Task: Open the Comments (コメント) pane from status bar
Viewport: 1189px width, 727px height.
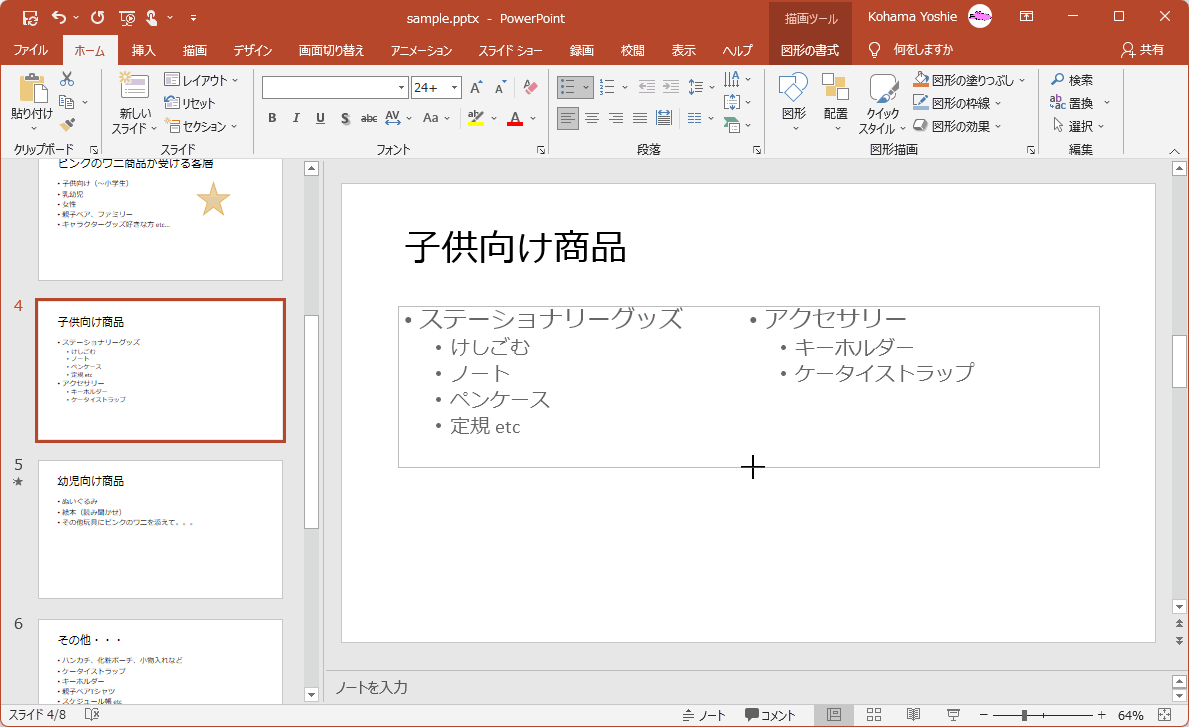Action: tap(769, 715)
